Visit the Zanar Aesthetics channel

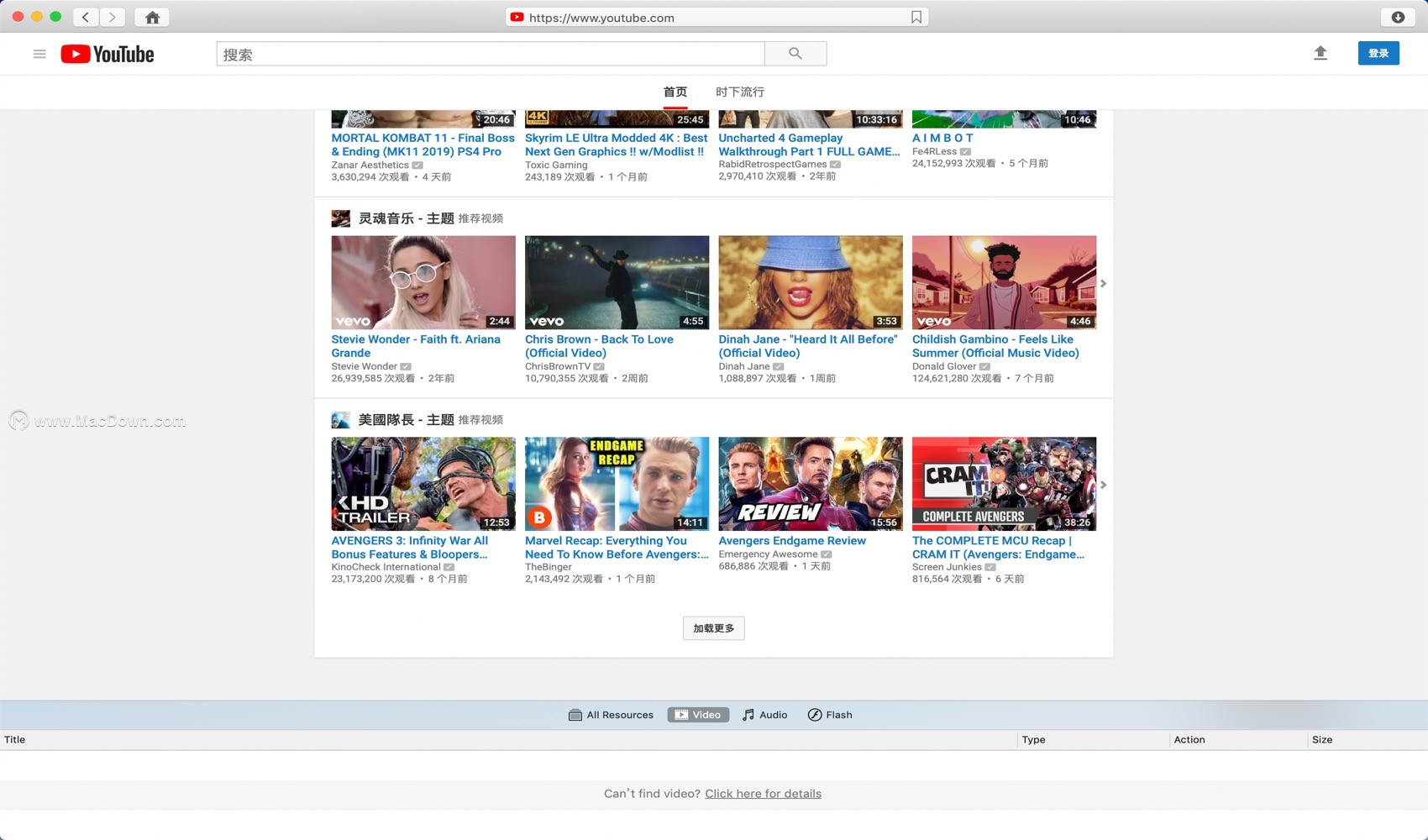coord(370,165)
